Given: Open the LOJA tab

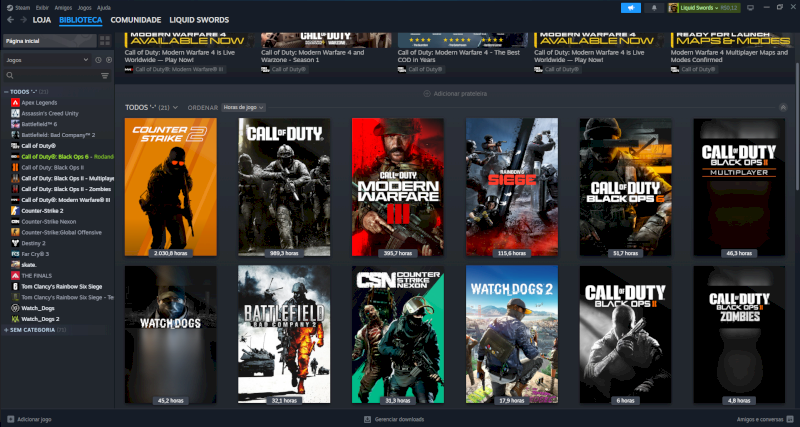Looking at the screenshot, I should (42, 20).
